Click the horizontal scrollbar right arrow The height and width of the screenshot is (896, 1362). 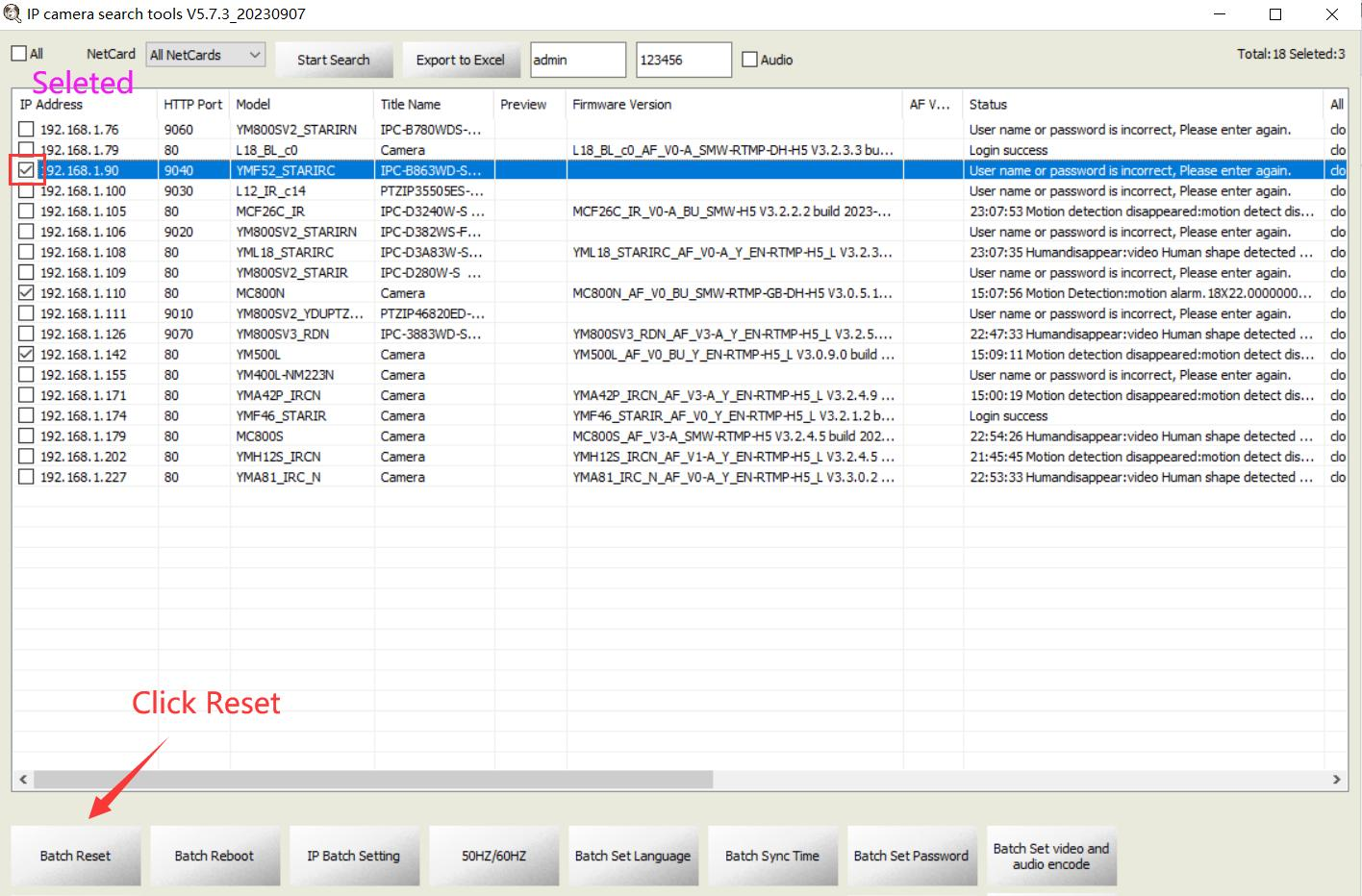[1336, 780]
